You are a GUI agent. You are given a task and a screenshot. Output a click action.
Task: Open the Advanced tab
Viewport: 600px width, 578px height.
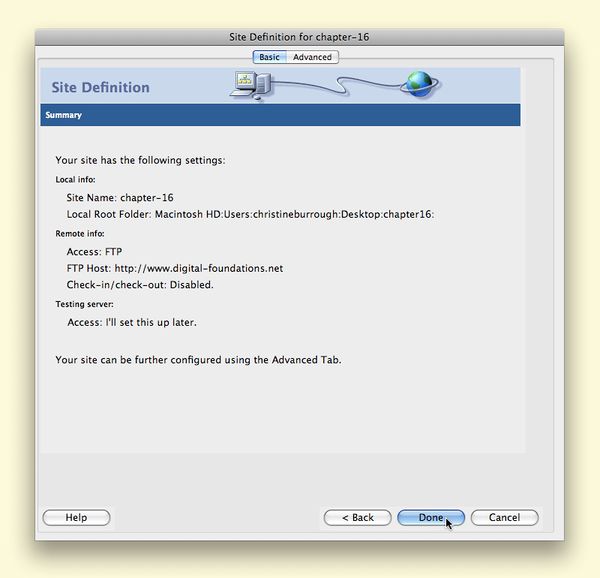(312, 57)
